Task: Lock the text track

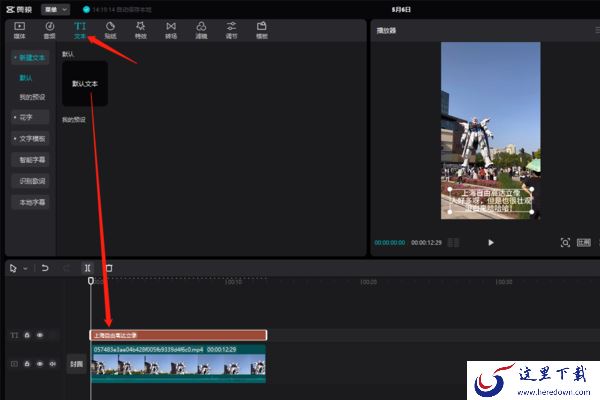Action: [x=27, y=335]
